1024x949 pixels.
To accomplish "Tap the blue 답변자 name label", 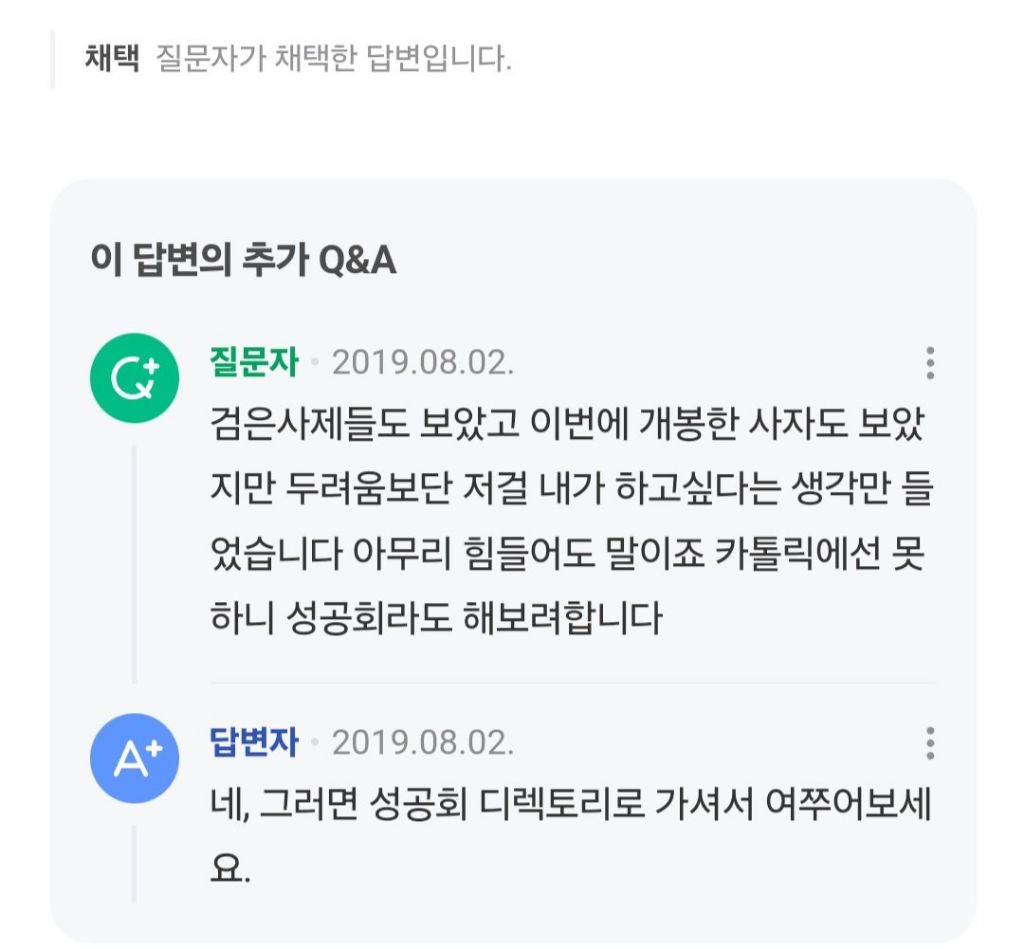I will point(254,743).
